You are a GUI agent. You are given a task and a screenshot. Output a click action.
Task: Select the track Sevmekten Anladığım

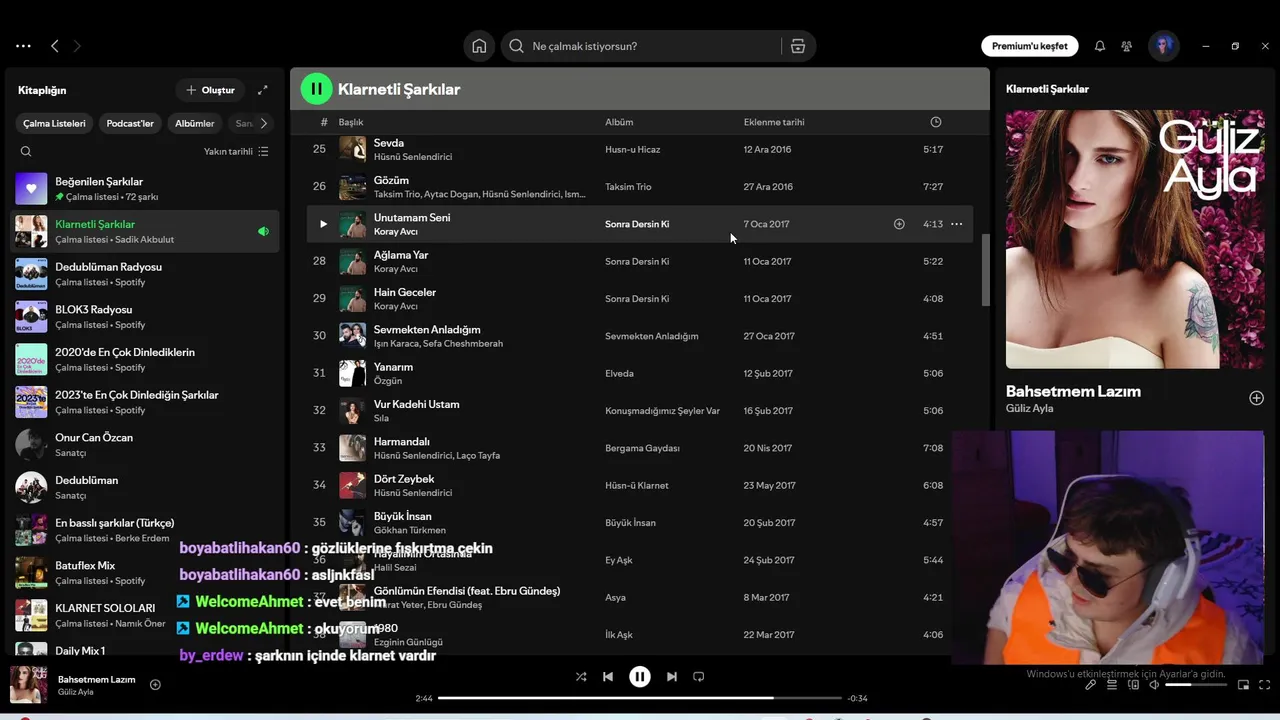coord(640,336)
